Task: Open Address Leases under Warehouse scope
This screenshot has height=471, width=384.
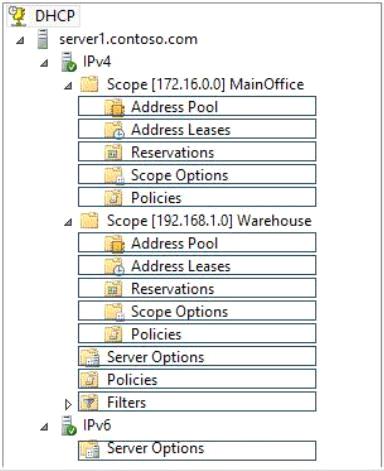Action: [x=197, y=266]
